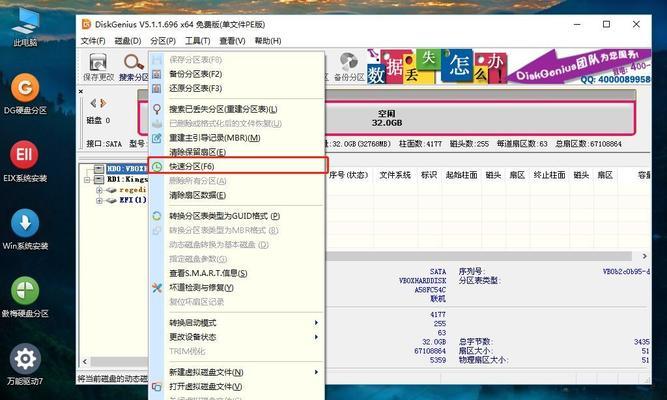Click the GUID conversion menu icon
Screen dimensions: 667x400
[157, 216]
